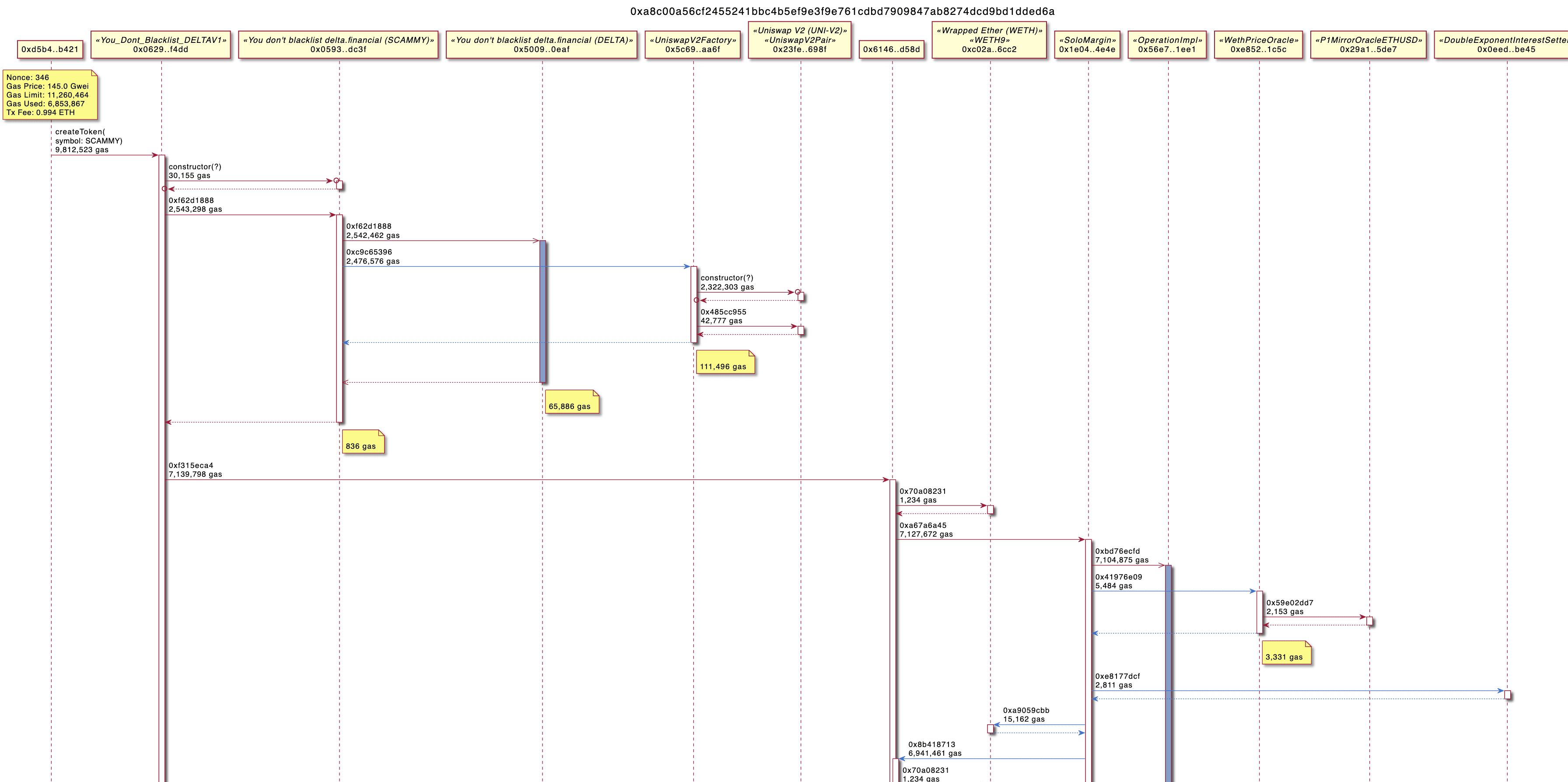Click the Wrapped Ether WETH9 participant box

pyautogui.click(x=989, y=40)
